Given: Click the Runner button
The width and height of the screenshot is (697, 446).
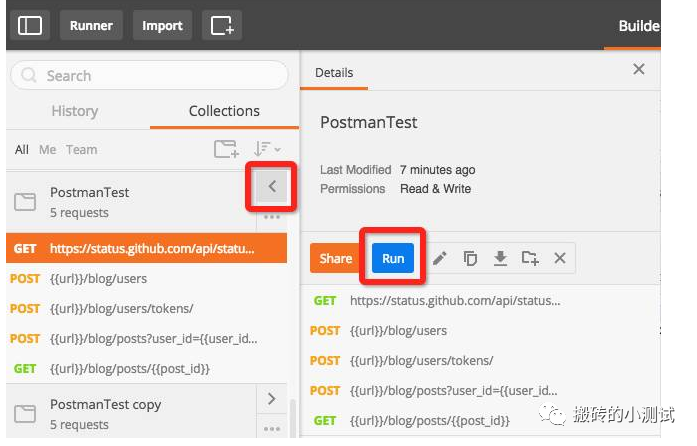Looking at the screenshot, I should [91, 25].
